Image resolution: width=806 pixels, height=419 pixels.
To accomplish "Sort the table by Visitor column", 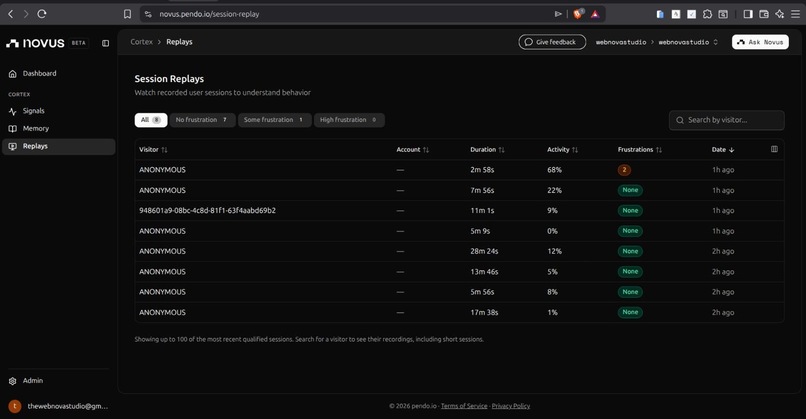I will 153,150.
